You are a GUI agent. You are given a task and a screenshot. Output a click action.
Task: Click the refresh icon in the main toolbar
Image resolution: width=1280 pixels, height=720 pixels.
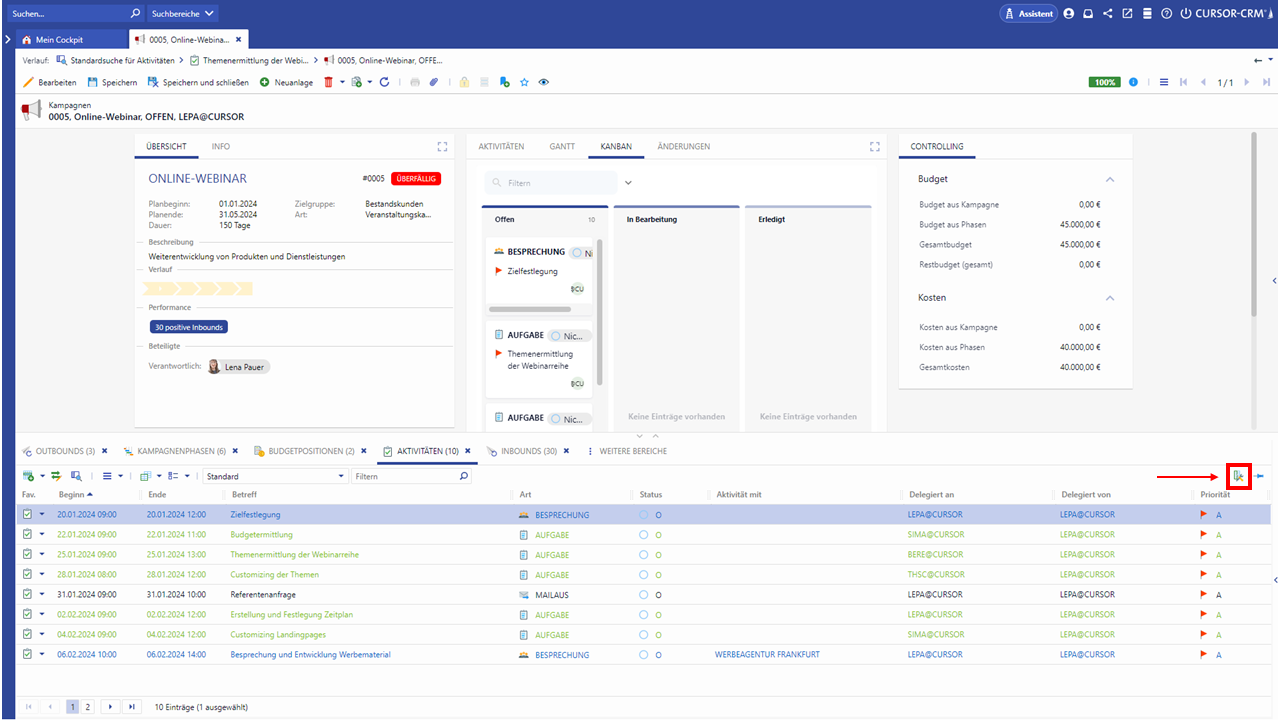click(x=384, y=82)
